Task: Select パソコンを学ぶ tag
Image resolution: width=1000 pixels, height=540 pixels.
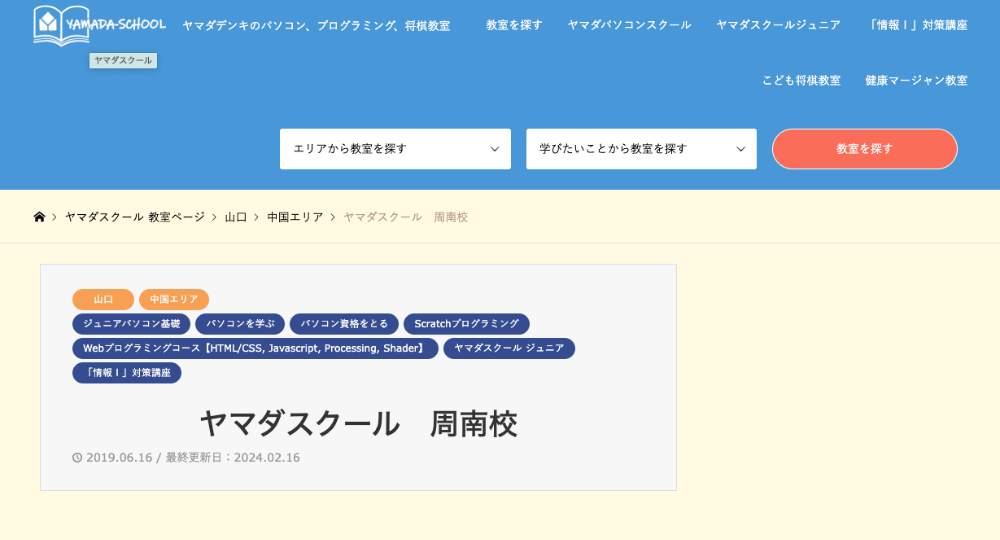Action: pyautogui.click(x=240, y=324)
